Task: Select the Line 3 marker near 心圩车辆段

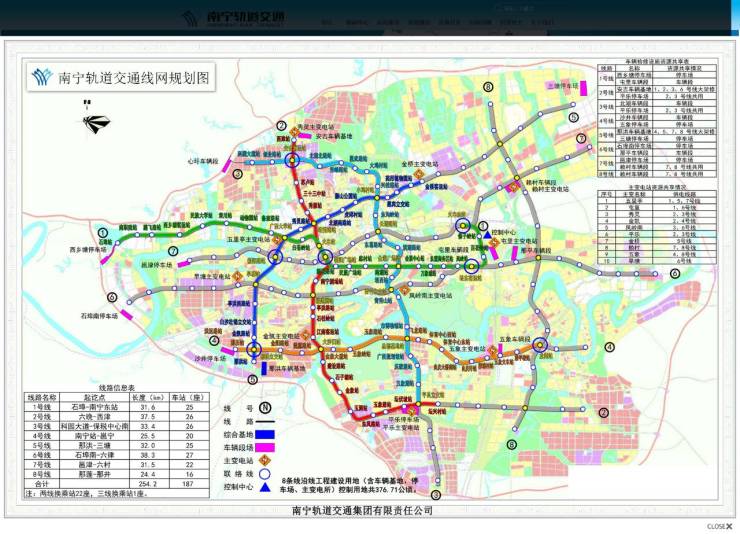Action: click(x=237, y=172)
